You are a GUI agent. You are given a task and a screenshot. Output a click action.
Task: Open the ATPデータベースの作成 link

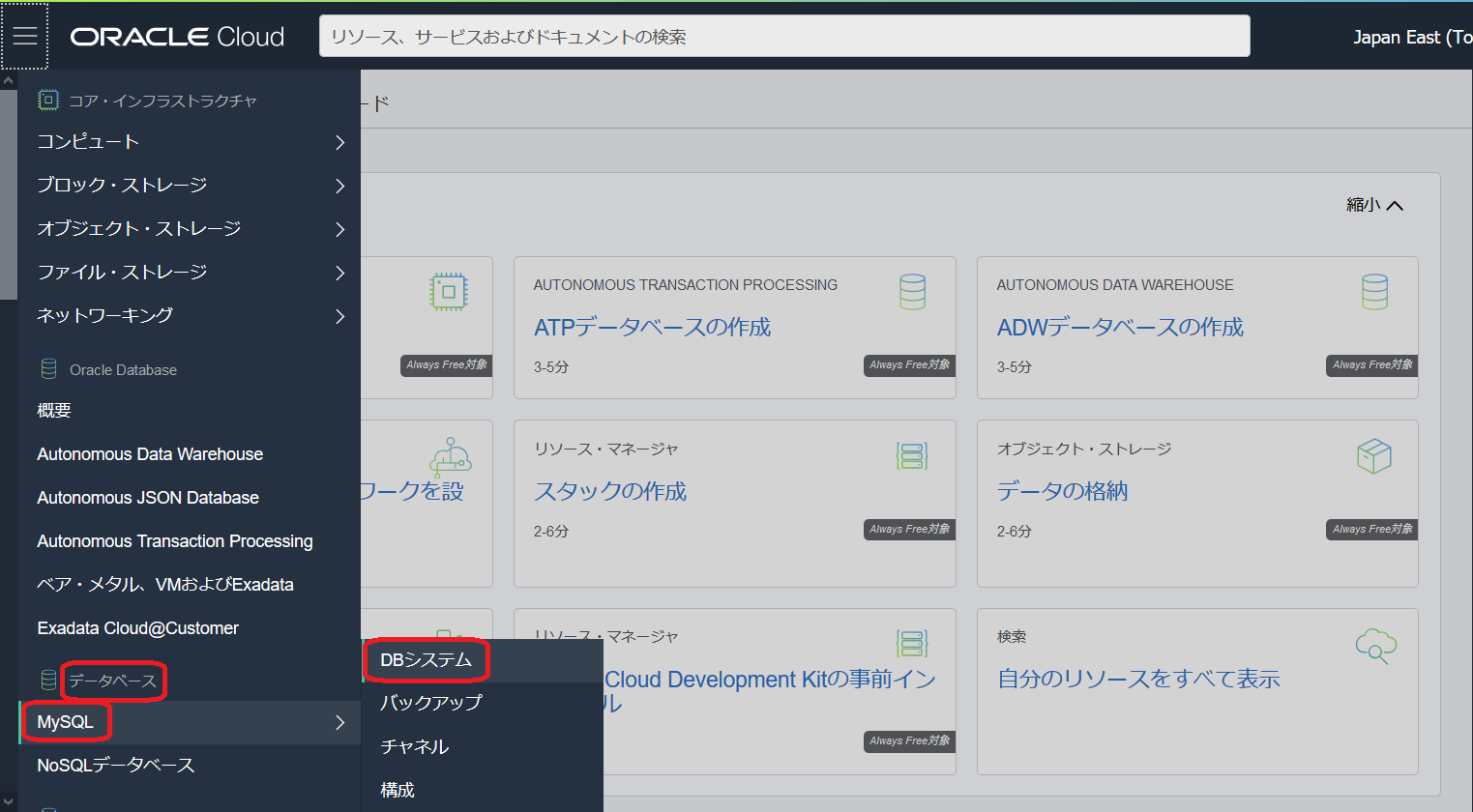[x=652, y=328]
